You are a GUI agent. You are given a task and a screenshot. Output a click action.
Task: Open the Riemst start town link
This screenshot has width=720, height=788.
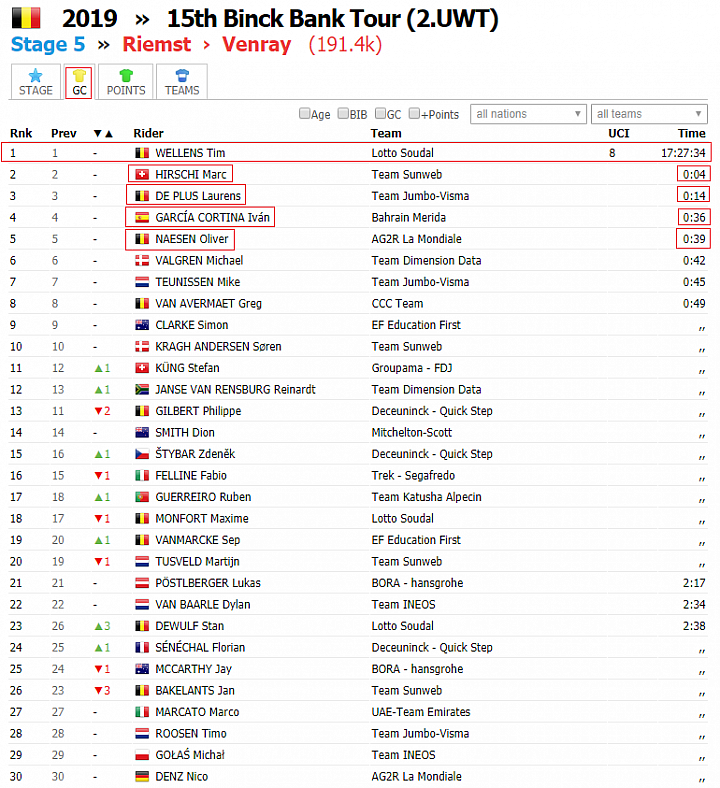click(x=157, y=44)
